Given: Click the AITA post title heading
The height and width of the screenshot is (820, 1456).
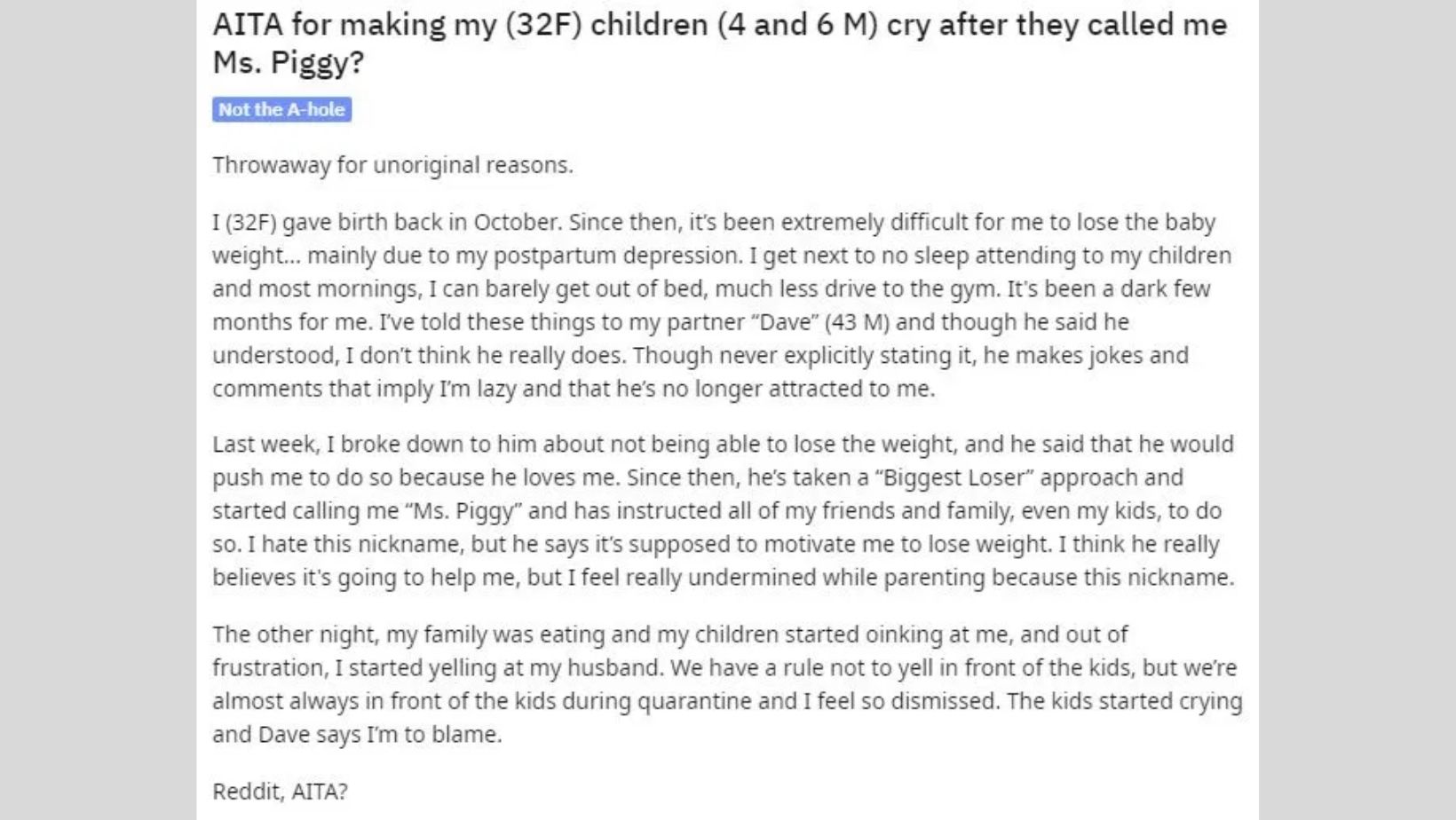Looking at the screenshot, I should [719, 43].
